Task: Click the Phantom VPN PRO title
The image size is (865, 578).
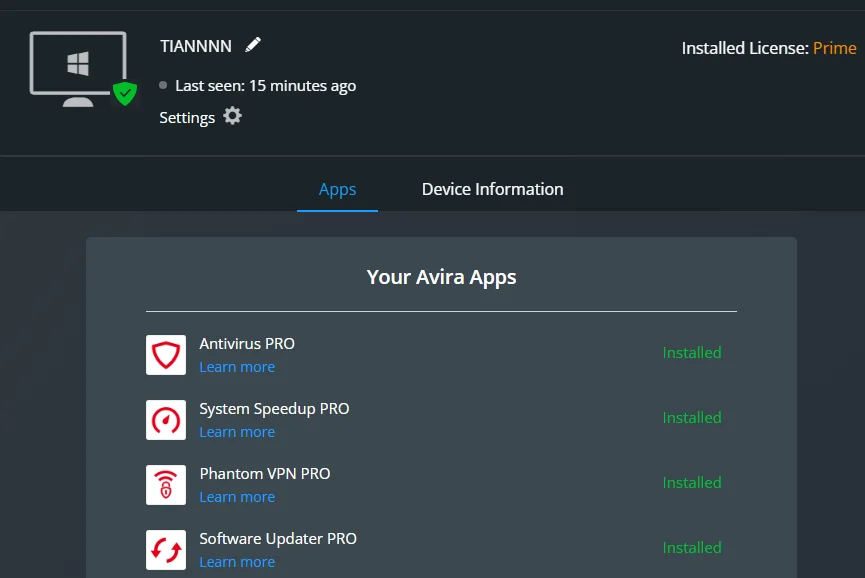Action: 265,474
